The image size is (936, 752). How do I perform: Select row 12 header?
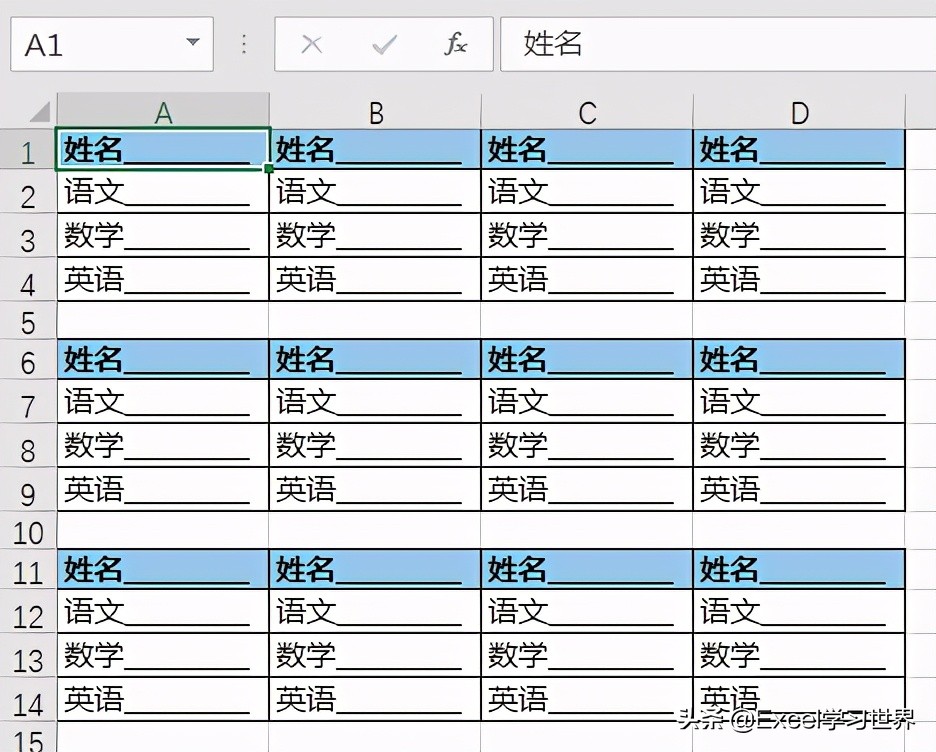28,612
